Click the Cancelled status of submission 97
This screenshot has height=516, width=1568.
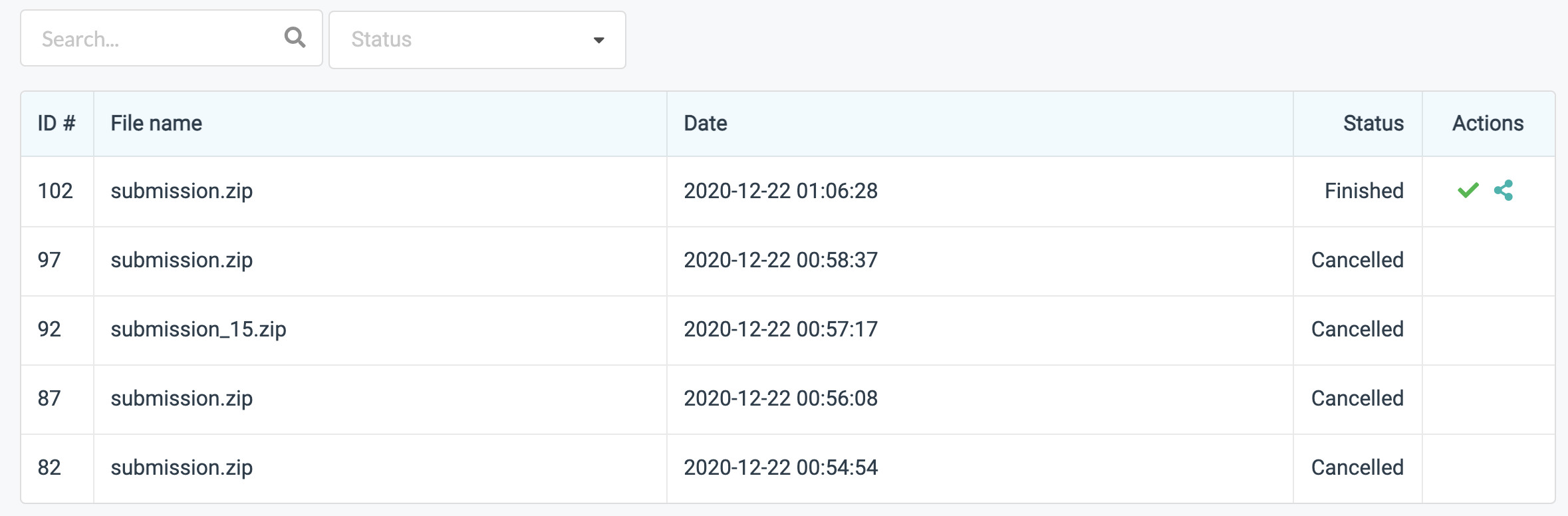(1357, 260)
